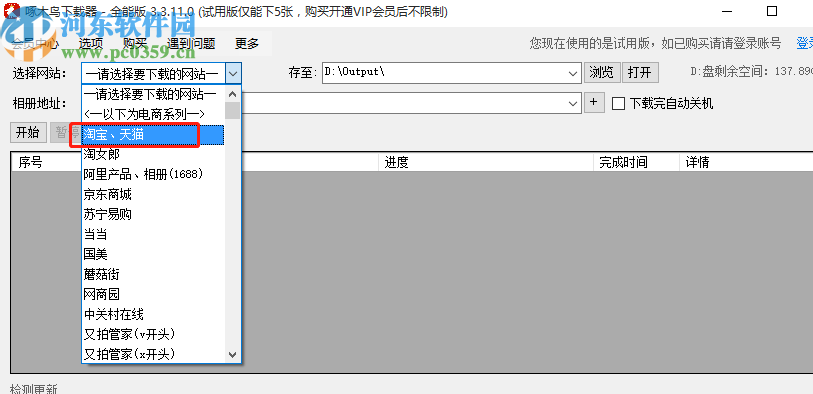Image resolution: width=813 pixels, height=394 pixels.
Task: Click 检测更新 at the bottom
Action: (x=34, y=388)
